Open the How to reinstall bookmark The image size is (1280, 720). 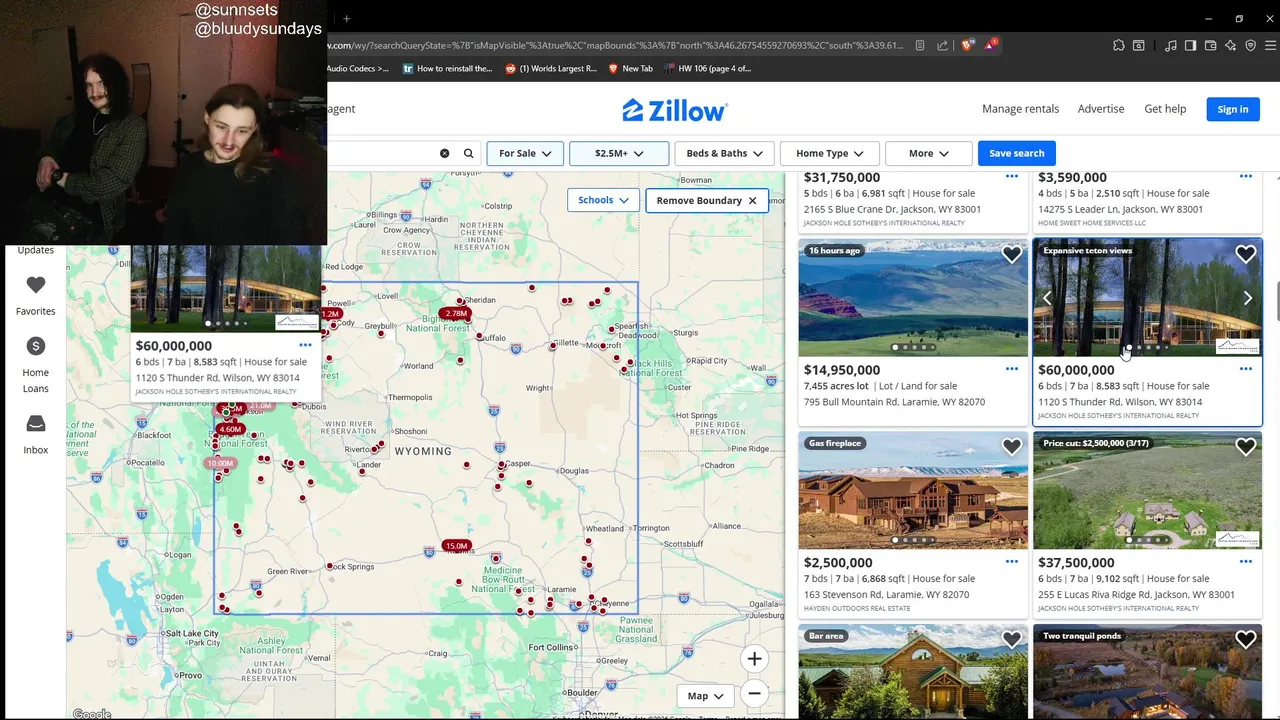click(x=447, y=69)
